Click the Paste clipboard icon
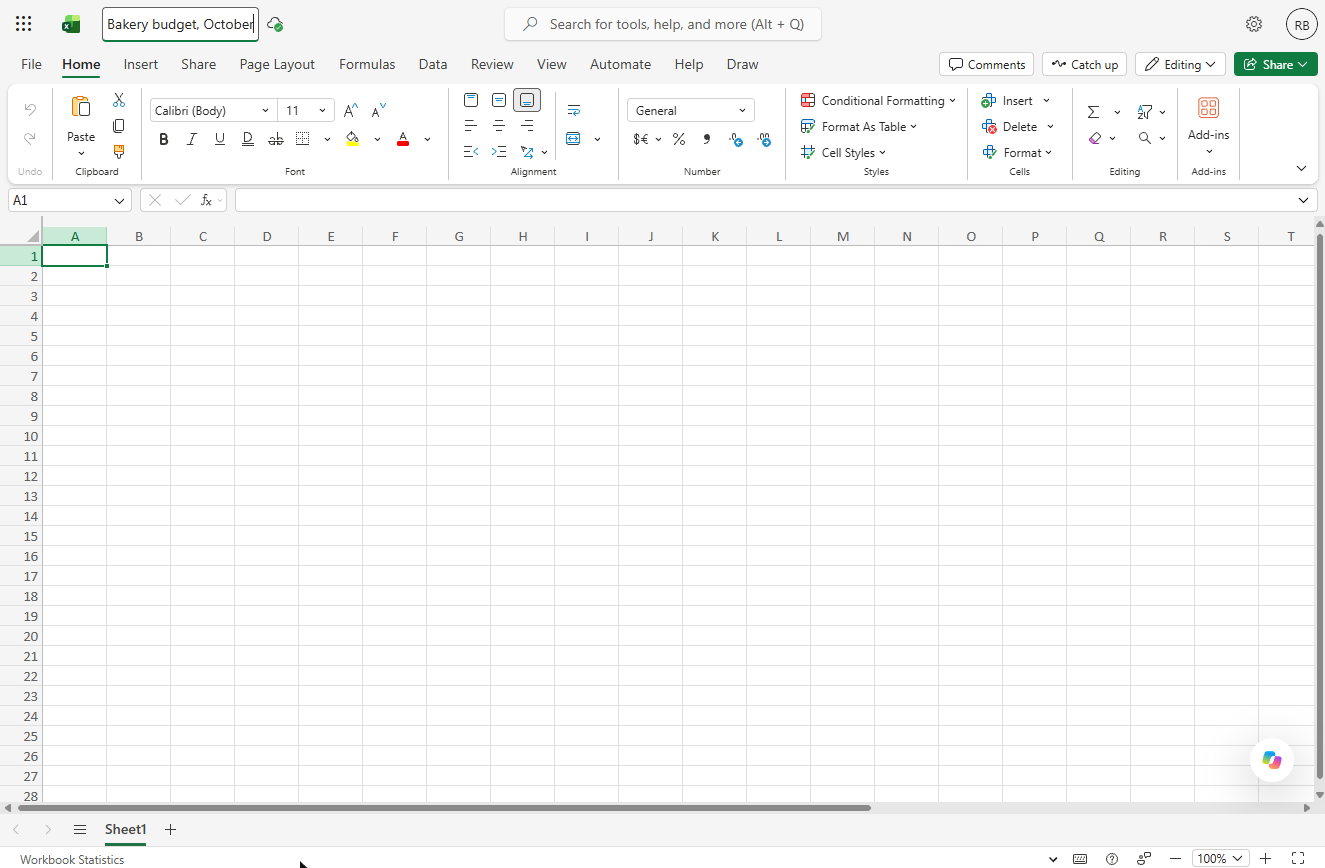Image resolution: width=1325 pixels, height=868 pixels. click(81, 107)
